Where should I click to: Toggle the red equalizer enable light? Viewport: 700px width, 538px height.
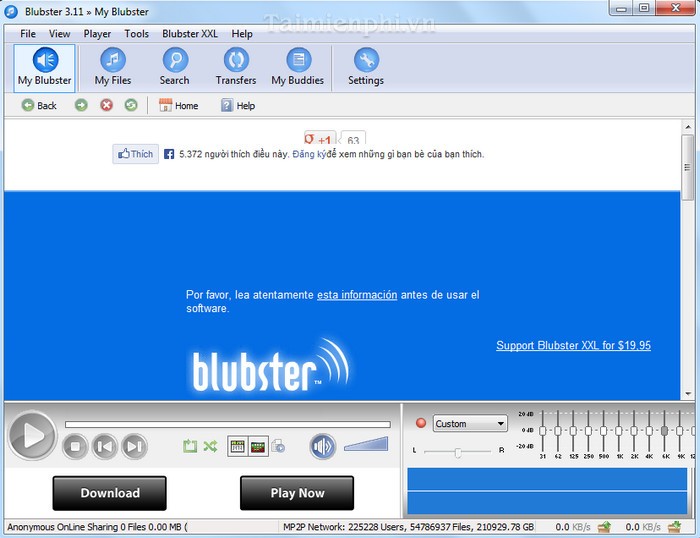coord(421,423)
